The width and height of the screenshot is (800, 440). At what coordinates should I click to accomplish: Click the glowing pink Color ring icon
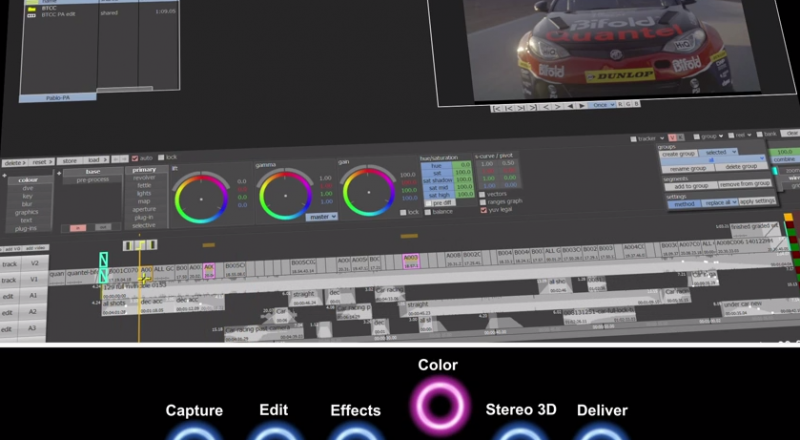(x=438, y=405)
